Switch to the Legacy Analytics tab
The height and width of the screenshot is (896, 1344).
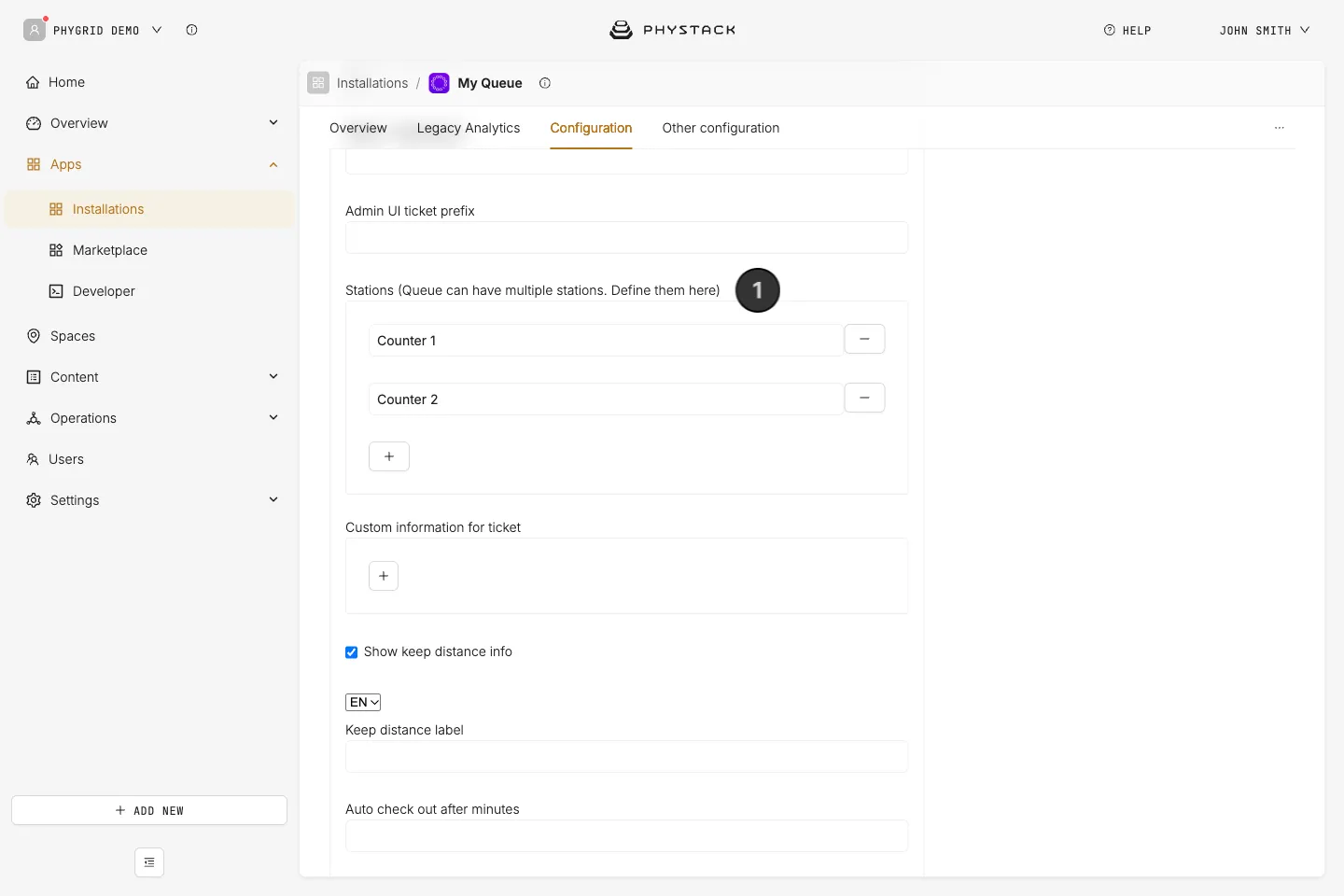(x=469, y=128)
